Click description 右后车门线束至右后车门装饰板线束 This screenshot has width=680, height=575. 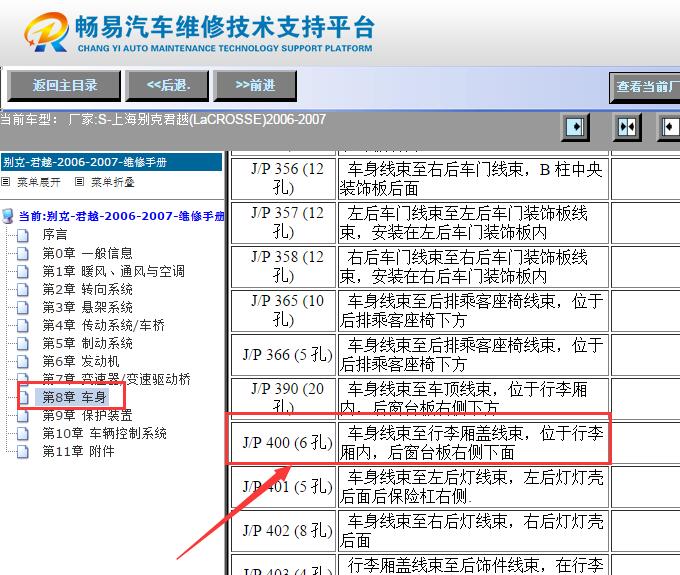(x=473, y=267)
